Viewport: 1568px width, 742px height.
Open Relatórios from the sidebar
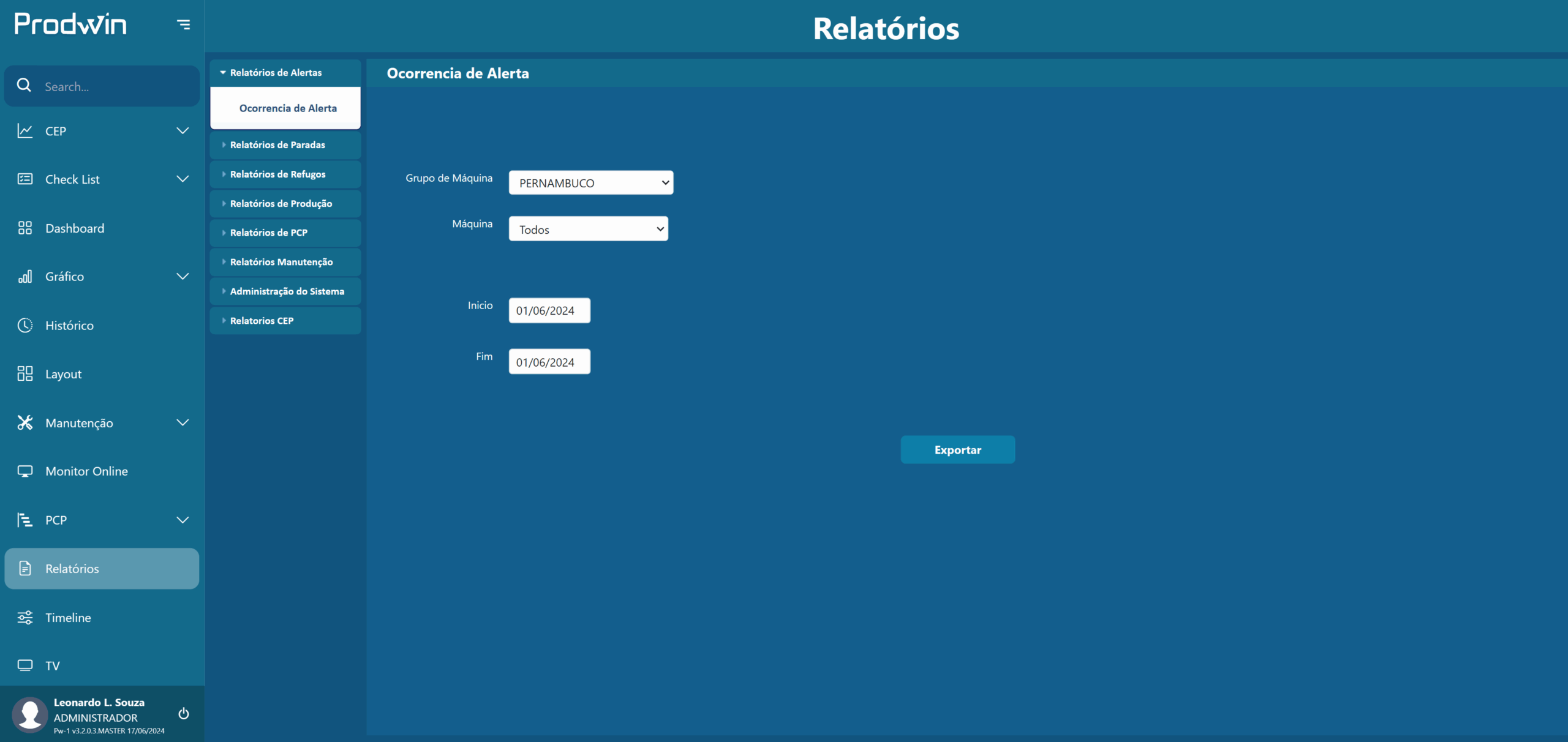(102, 568)
